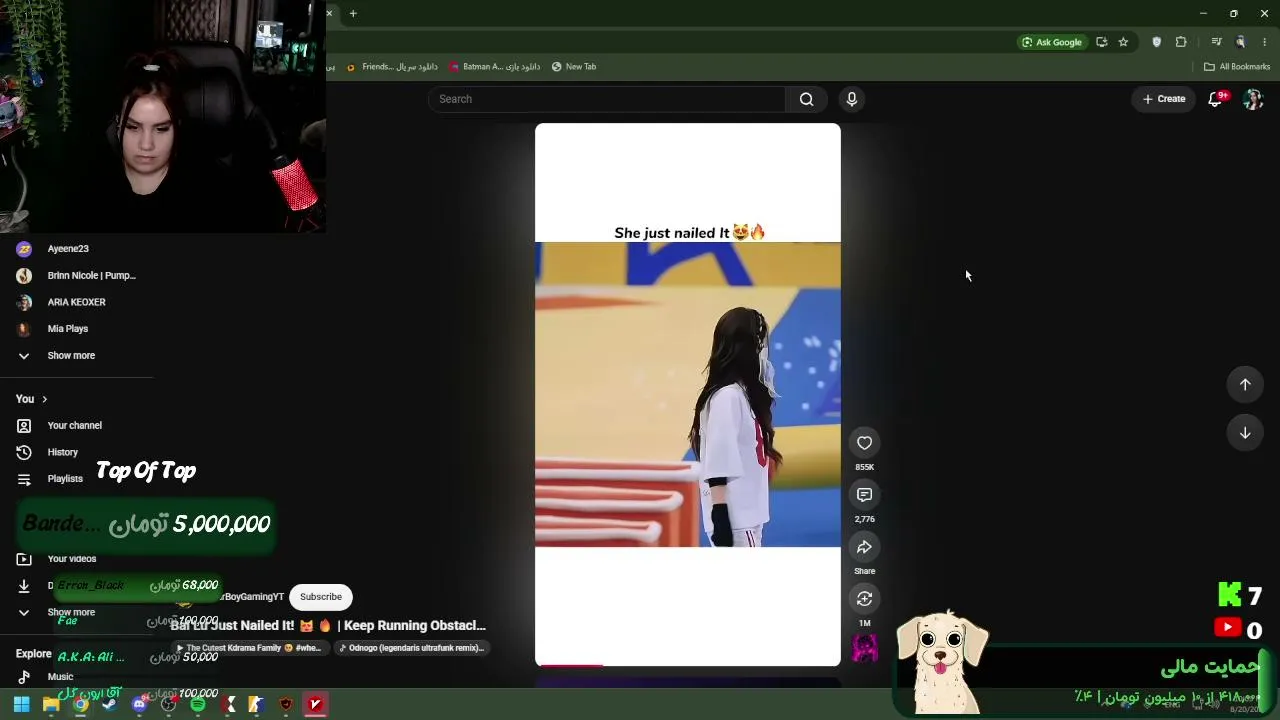1280x720 pixels.
Task: Share this Short via the arrow icon
Action: 864,547
